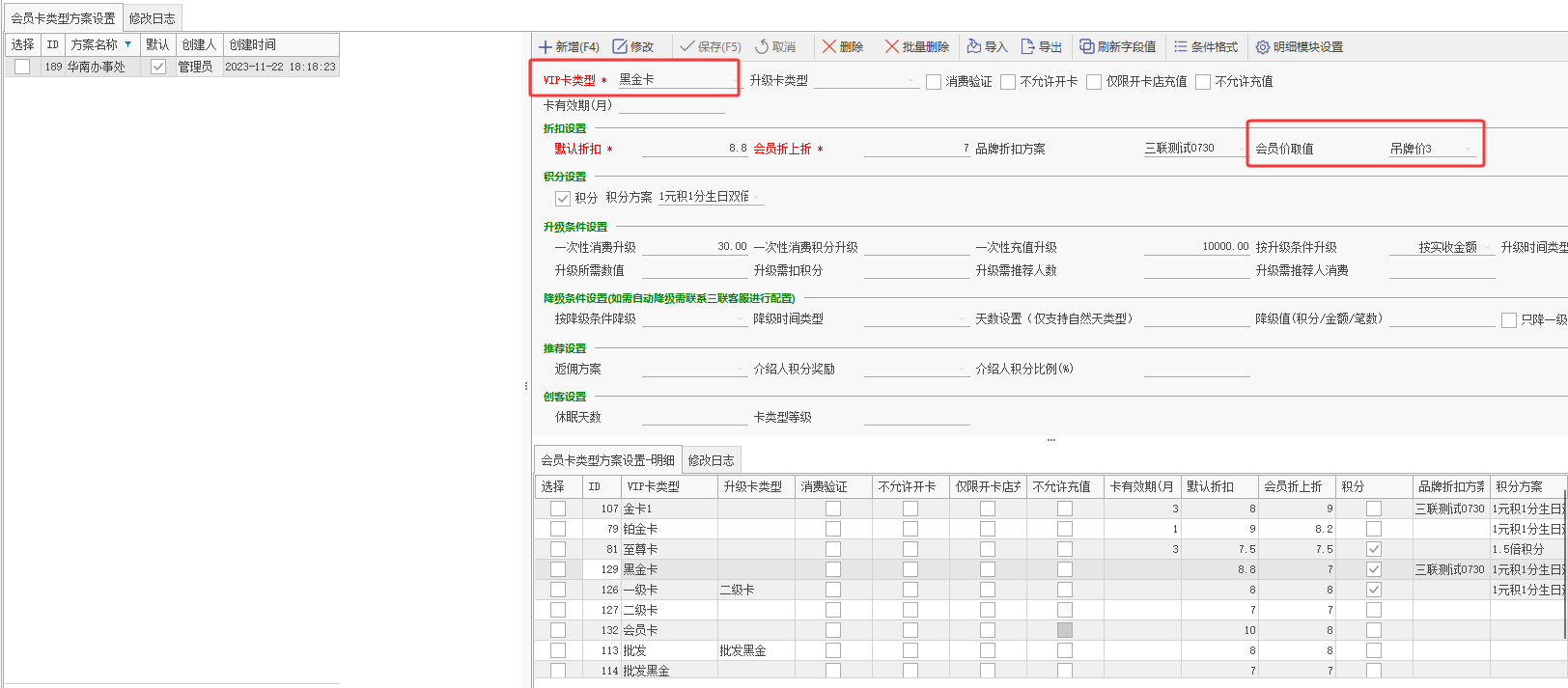Switch to top 修改日志 tab

153,18
